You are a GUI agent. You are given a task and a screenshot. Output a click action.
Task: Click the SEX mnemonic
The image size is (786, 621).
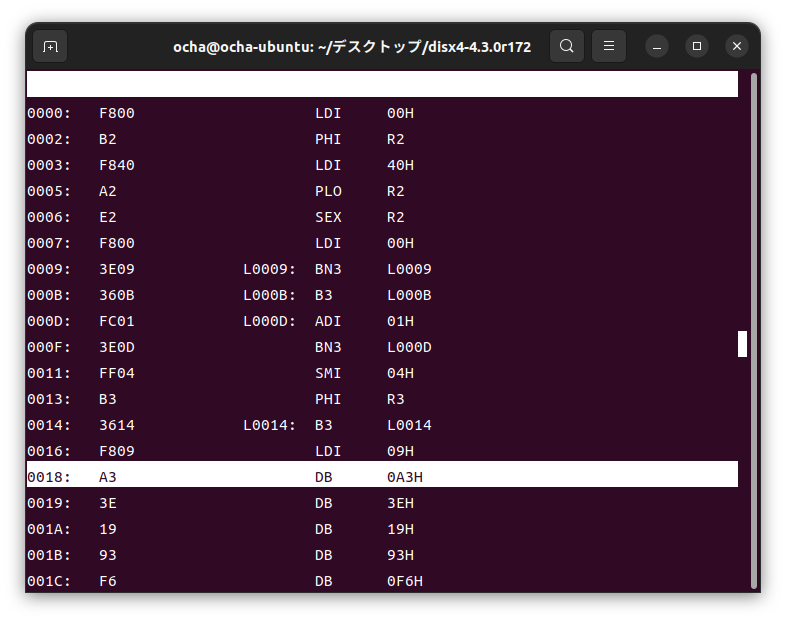coord(328,218)
